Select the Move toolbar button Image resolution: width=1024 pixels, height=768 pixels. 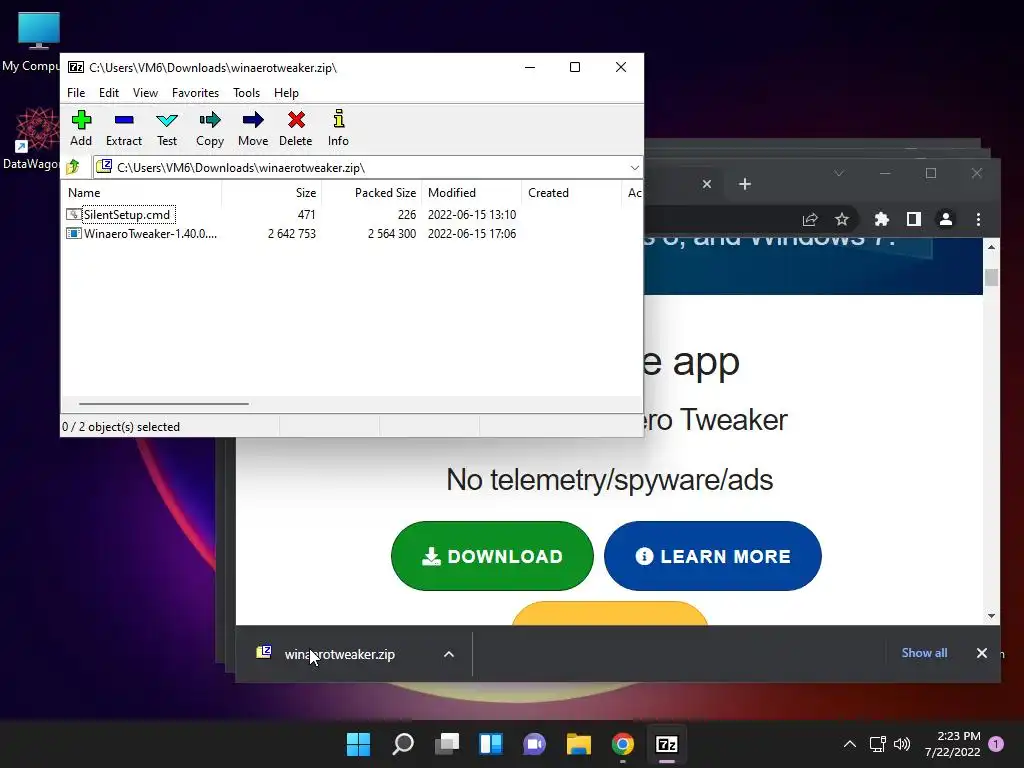253,128
